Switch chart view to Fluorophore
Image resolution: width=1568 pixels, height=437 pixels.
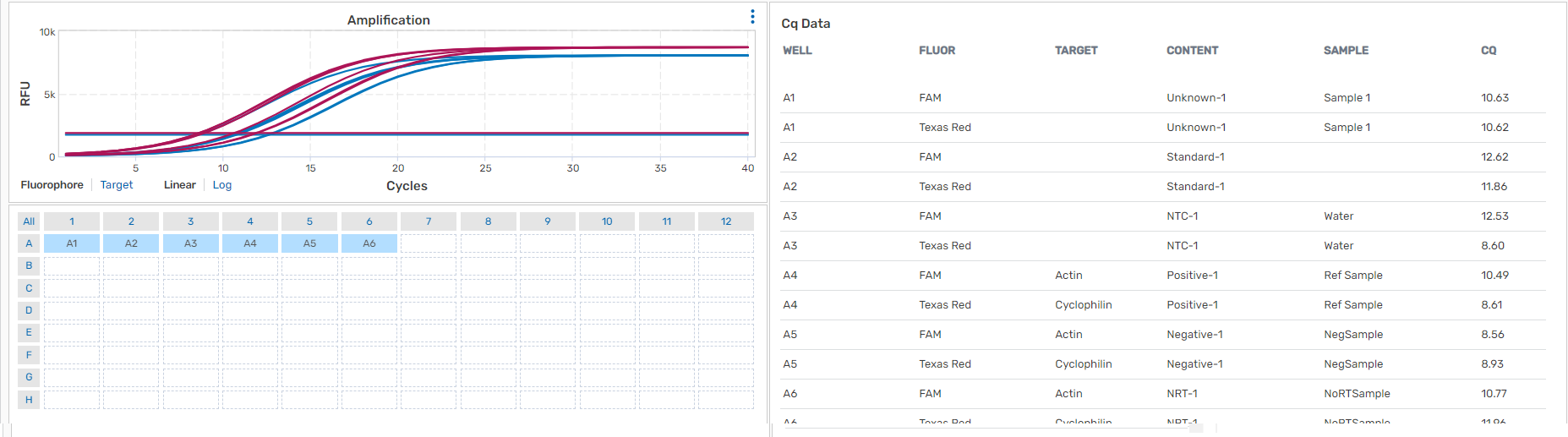(x=52, y=185)
